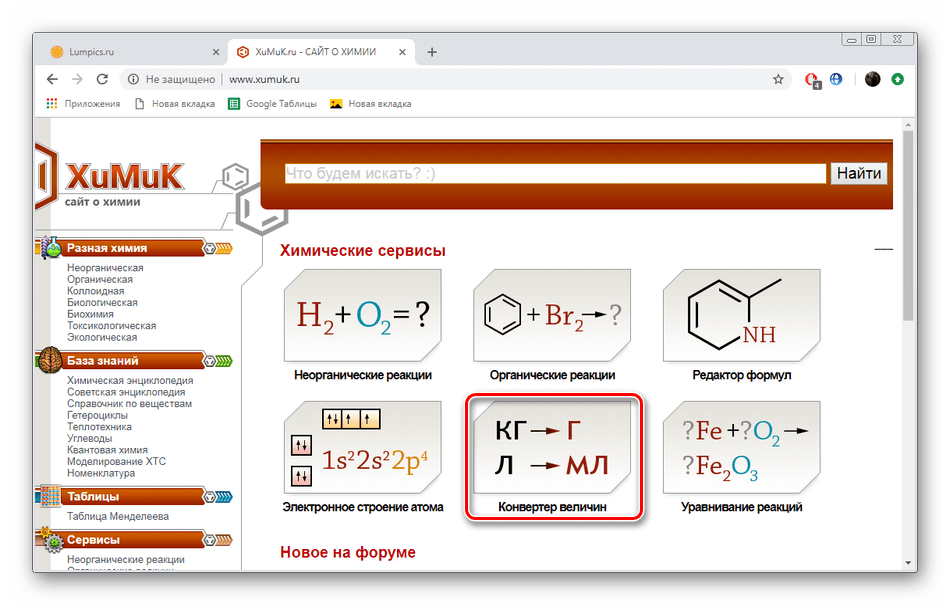Image resolution: width=950 pixels, height=605 pixels.
Task: Open the site info icon beside Не защищено
Action: [134, 79]
